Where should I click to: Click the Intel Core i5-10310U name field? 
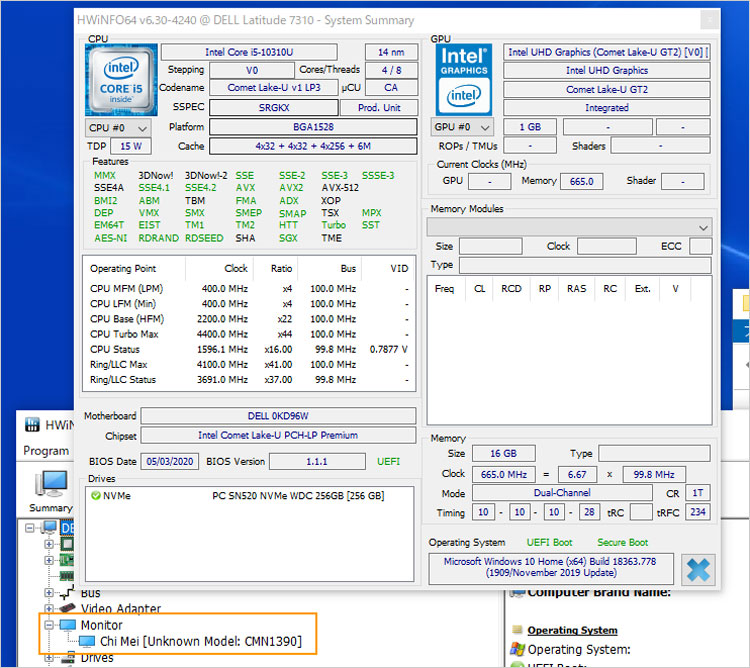(x=249, y=52)
